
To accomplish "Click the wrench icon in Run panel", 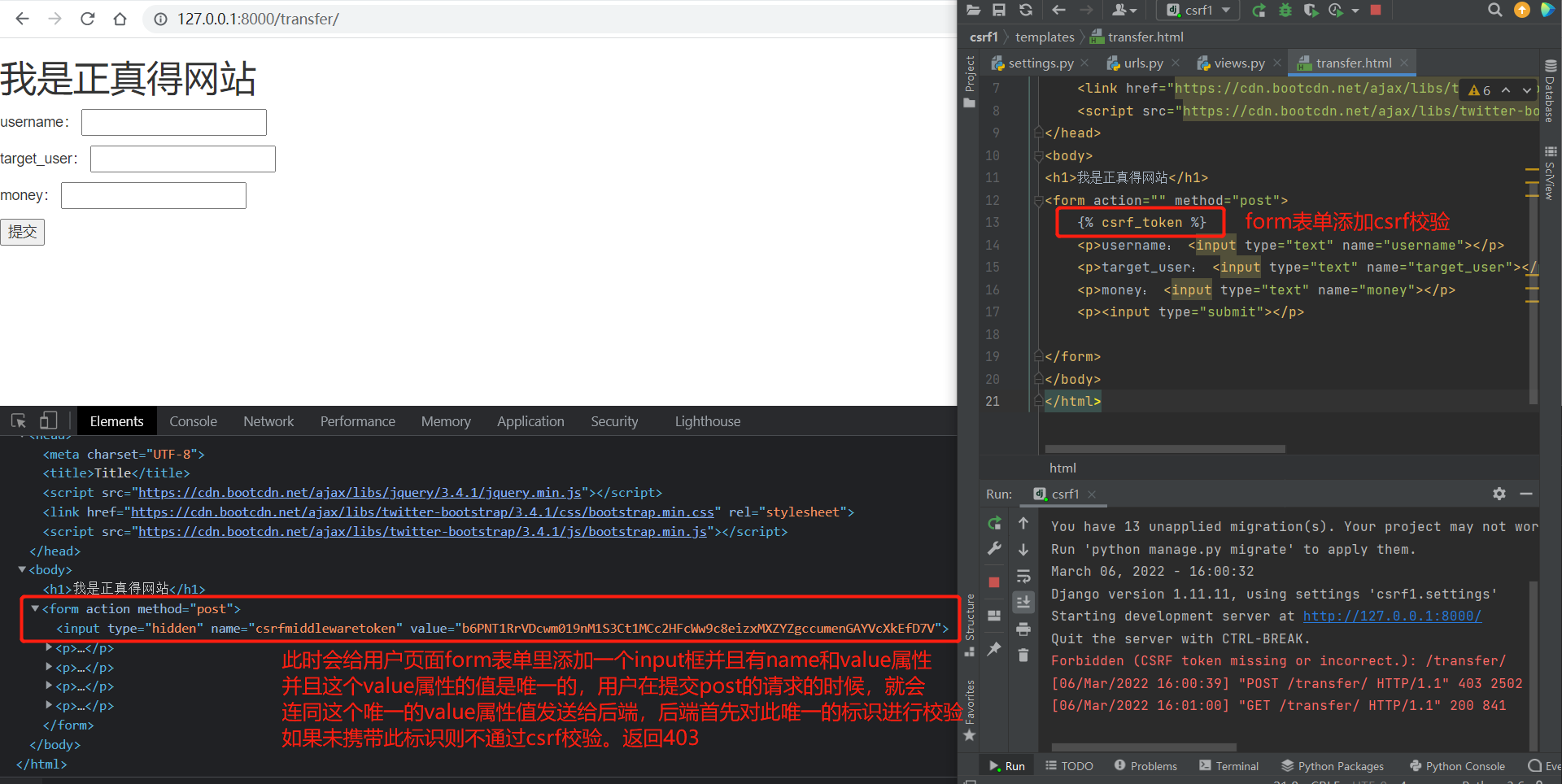I will (994, 548).
